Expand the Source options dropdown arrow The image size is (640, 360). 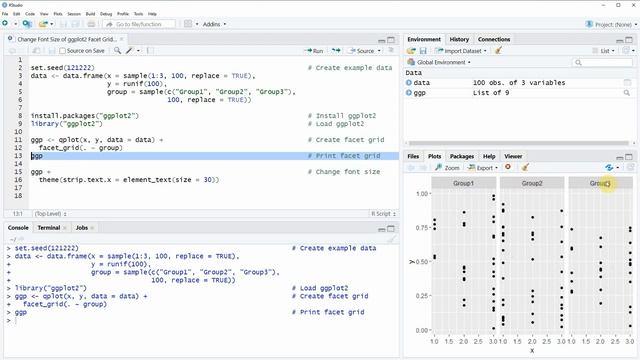(x=379, y=51)
